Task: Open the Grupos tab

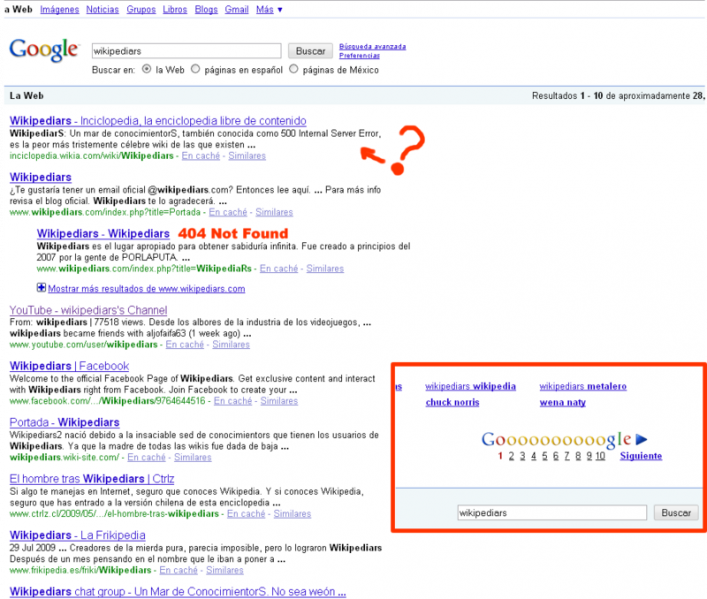Action: point(141,9)
